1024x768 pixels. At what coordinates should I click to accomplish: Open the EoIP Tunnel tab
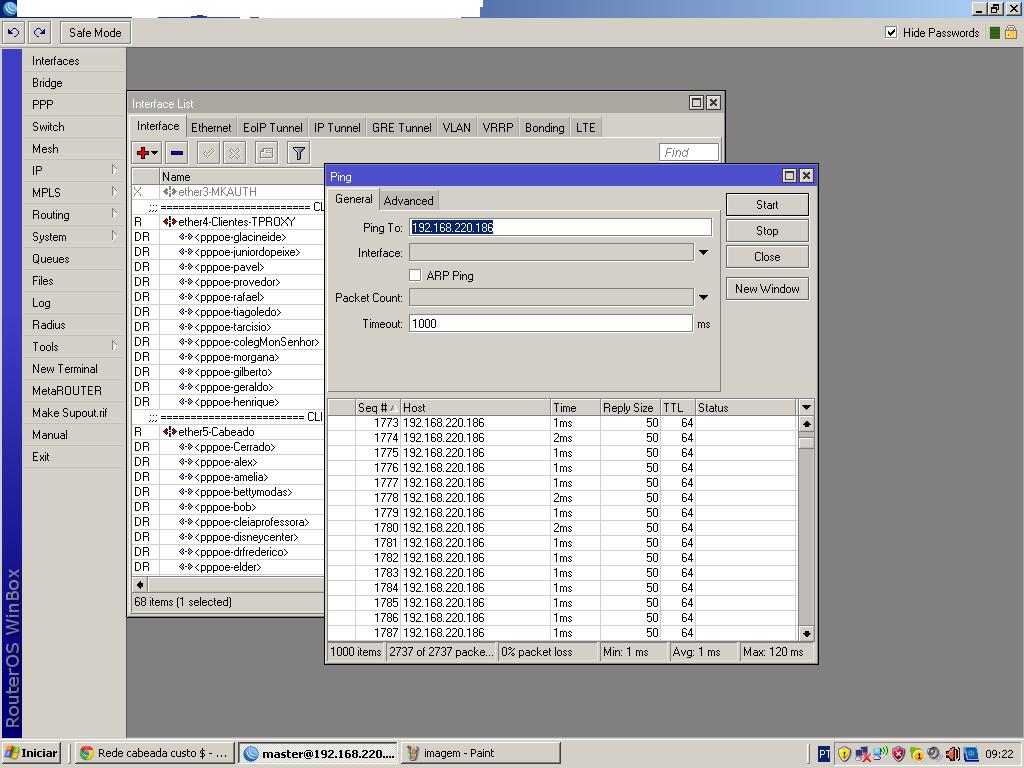click(x=272, y=127)
